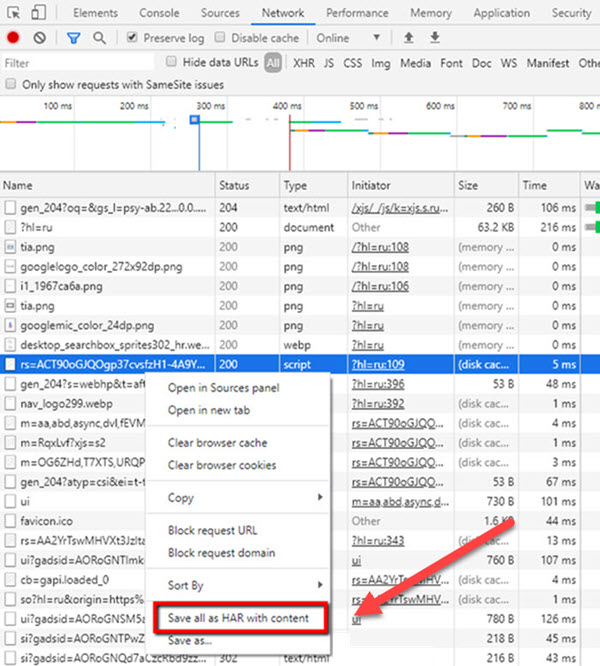This screenshot has height=666, width=600.
Task: Click the file icon of favicon.ico row
Action: (x=10, y=521)
